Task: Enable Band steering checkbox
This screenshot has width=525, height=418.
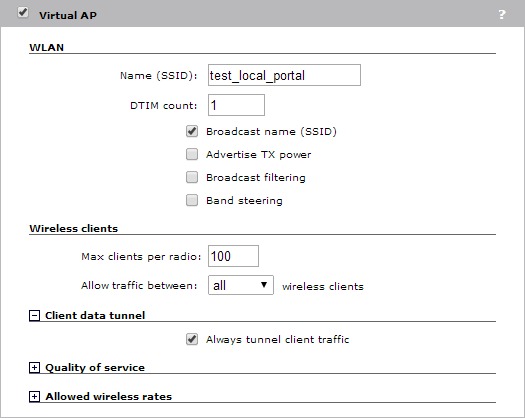Action: [x=192, y=200]
